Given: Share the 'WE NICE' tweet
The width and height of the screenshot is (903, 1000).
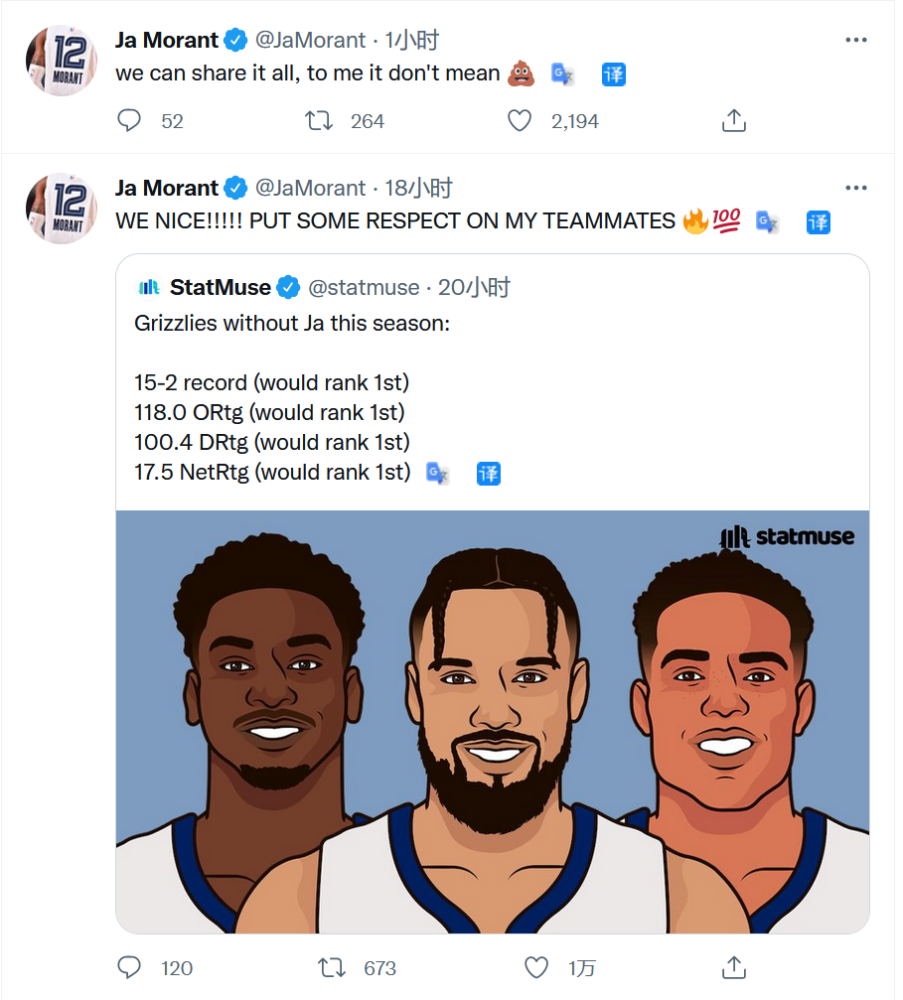Looking at the screenshot, I should tap(733, 967).
